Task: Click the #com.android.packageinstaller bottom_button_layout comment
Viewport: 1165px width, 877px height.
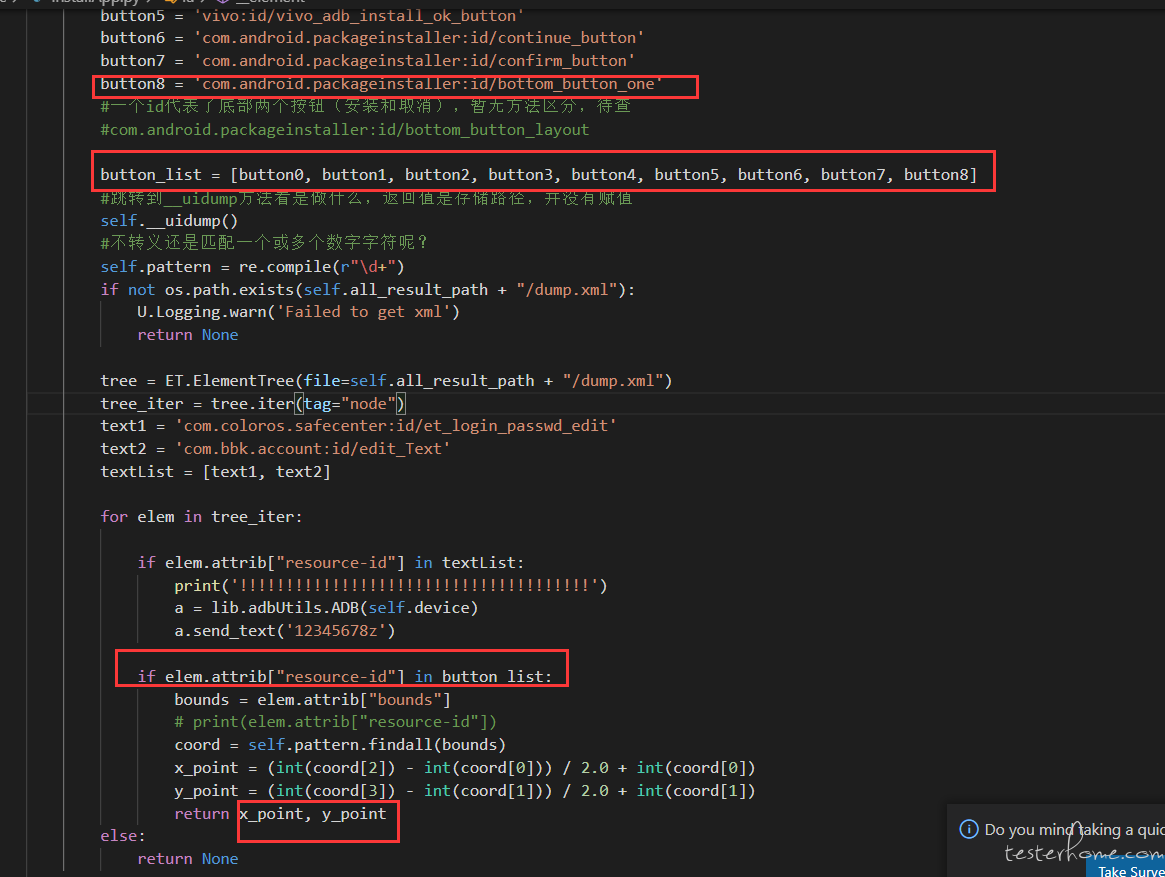Action: [x=345, y=130]
